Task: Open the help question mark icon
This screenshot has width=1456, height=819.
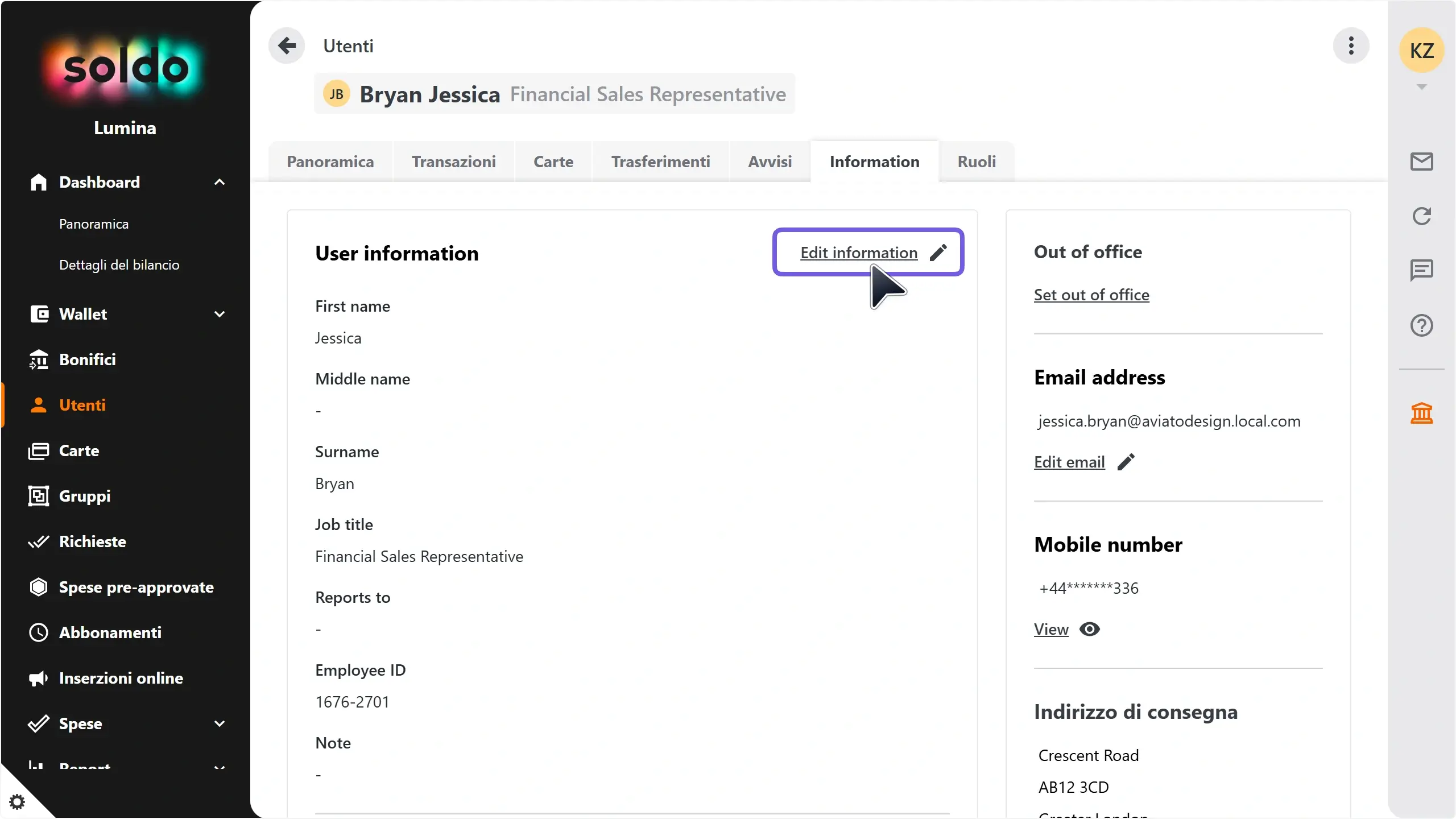Action: [x=1421, y=325]
